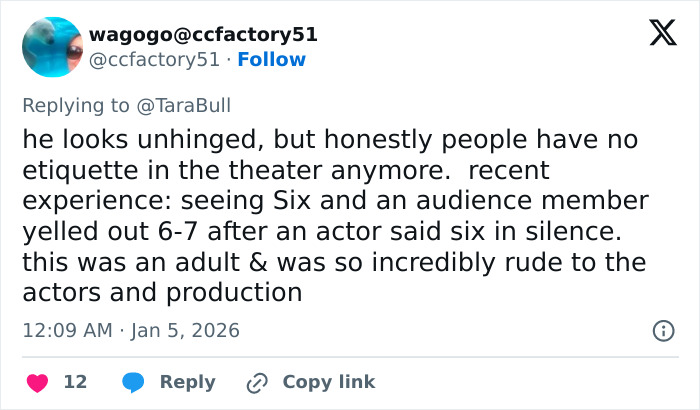Follow the ccfactory51 account
The height and width of the screenshot is (410, 700).
(x=271, y=60)
